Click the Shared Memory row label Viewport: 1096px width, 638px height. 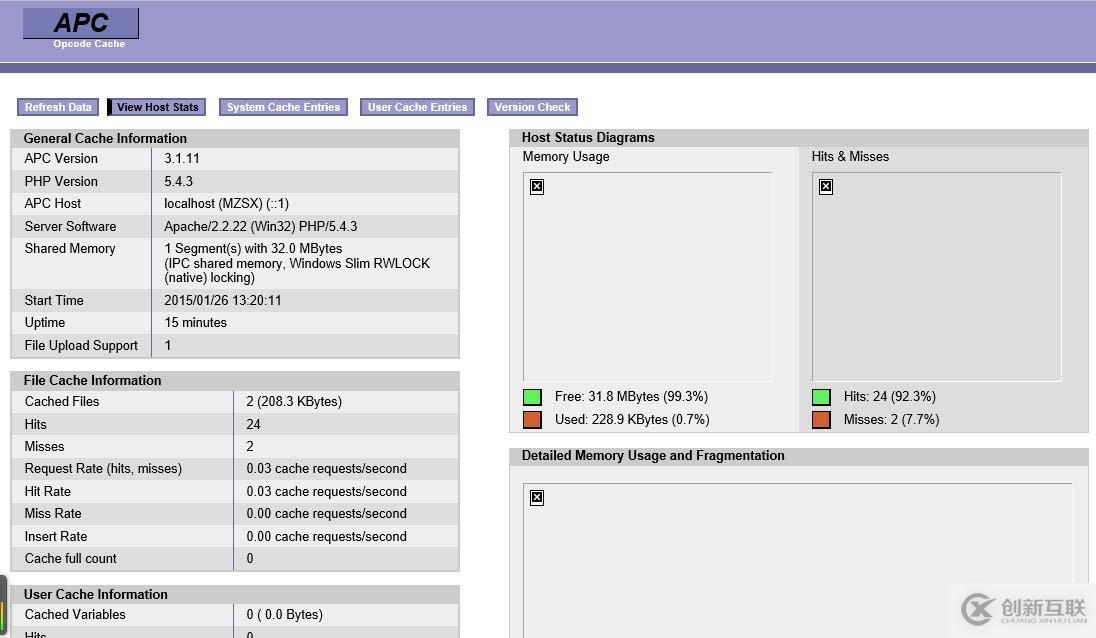(x=70, y=248)
